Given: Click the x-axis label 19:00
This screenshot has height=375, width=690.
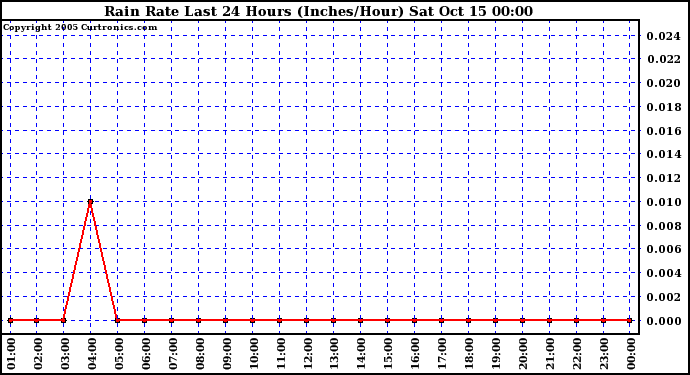Looking at the screenshot, I should [497, 354].
